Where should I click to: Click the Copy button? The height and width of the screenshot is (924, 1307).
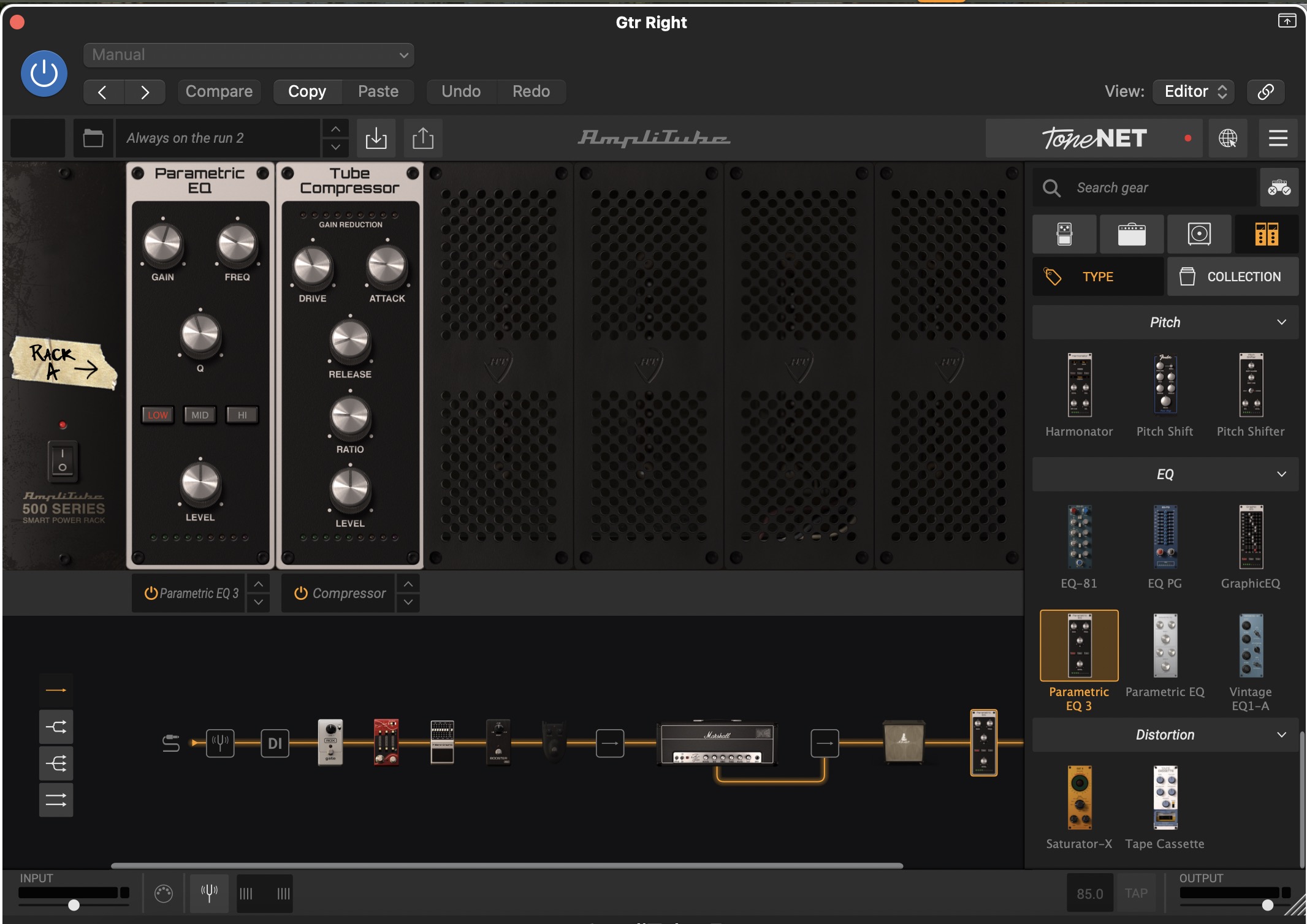pyautogui.click(x=307, y=91)
